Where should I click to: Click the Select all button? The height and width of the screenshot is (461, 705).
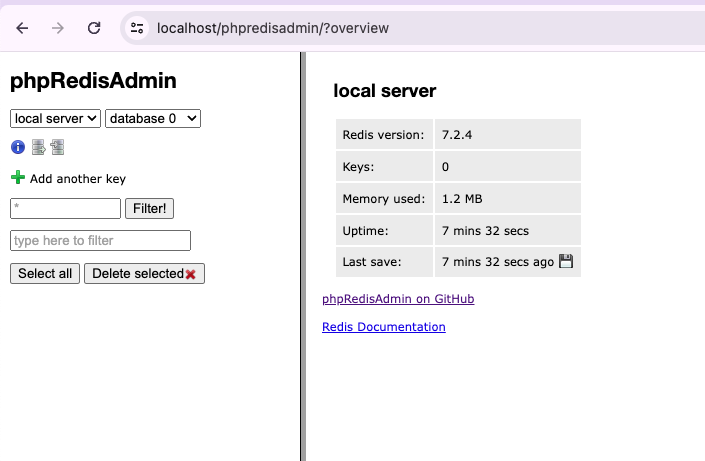click(x=45, y=273)
